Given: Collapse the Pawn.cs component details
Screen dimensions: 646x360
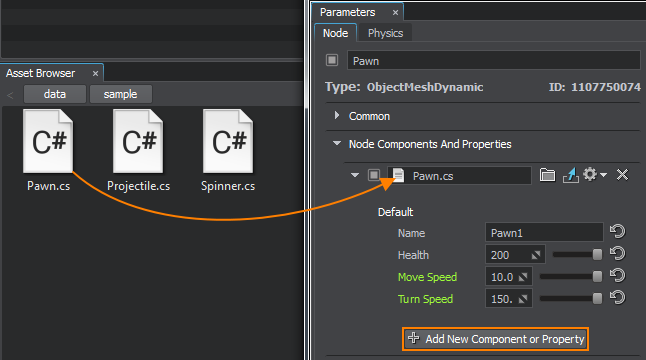Looking at the screenshot, I should click(x=355, y=175).
